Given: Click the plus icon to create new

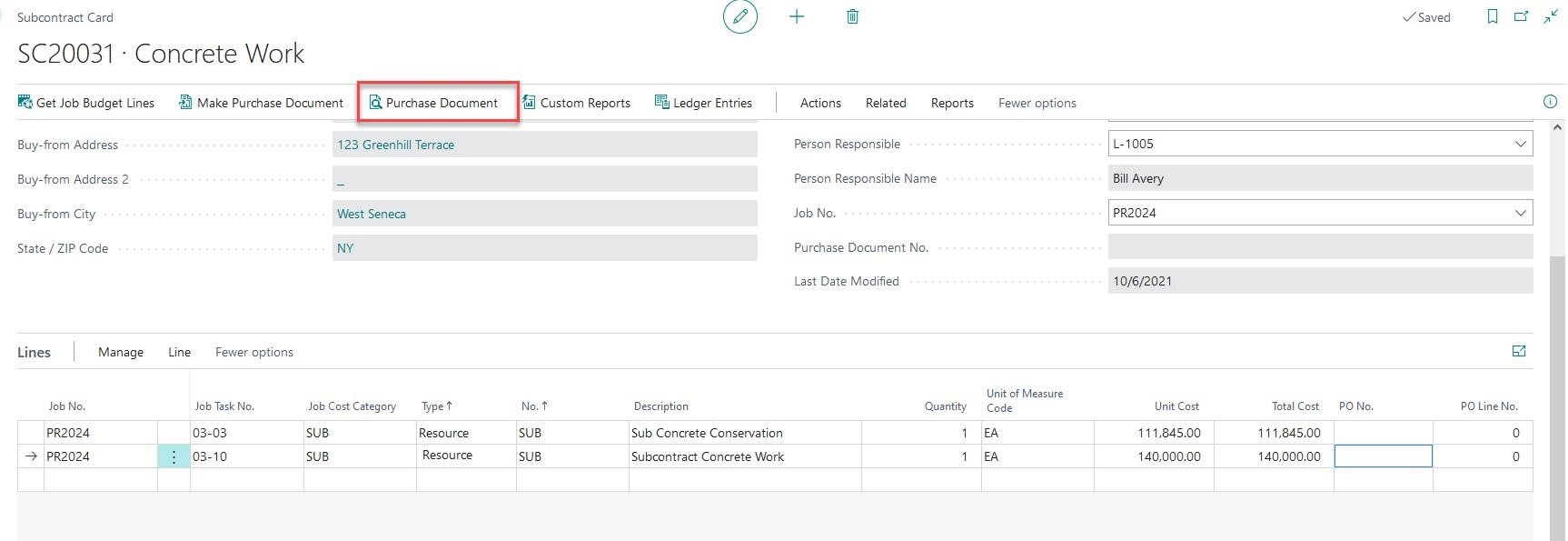Looking at the screenshot, I should coord(797,16).
